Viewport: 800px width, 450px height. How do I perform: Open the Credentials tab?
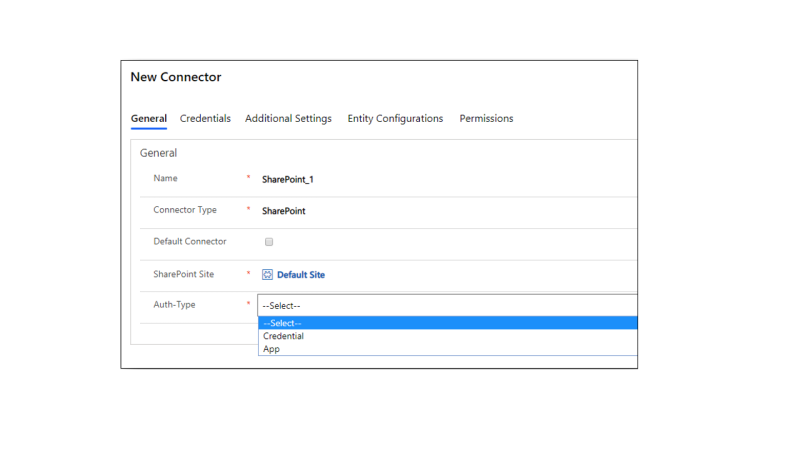(x=205, y=119)
